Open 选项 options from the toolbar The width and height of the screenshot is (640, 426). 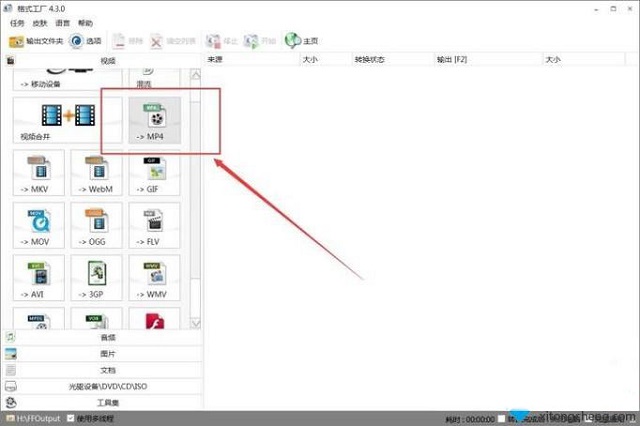[85, 41]
